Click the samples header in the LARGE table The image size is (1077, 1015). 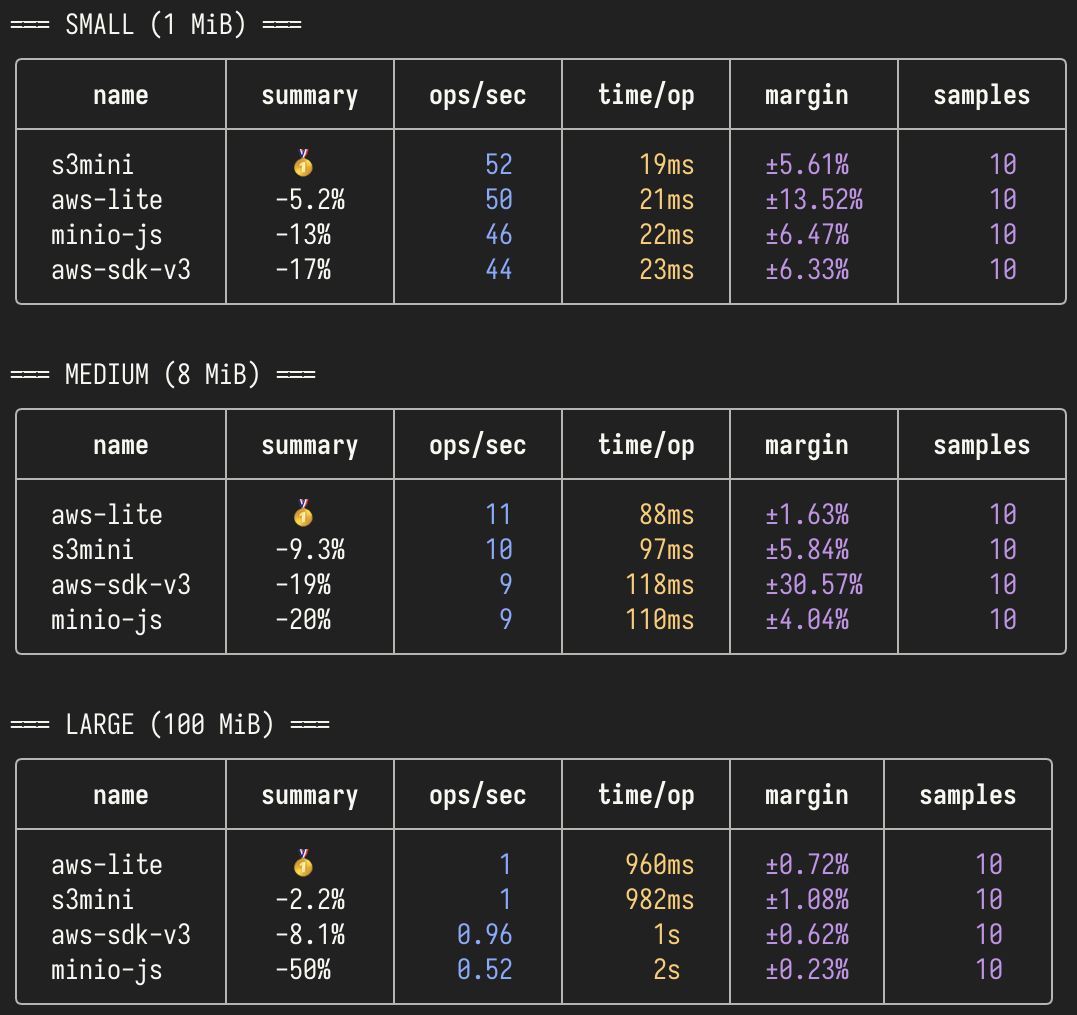[x=967, y=795]
